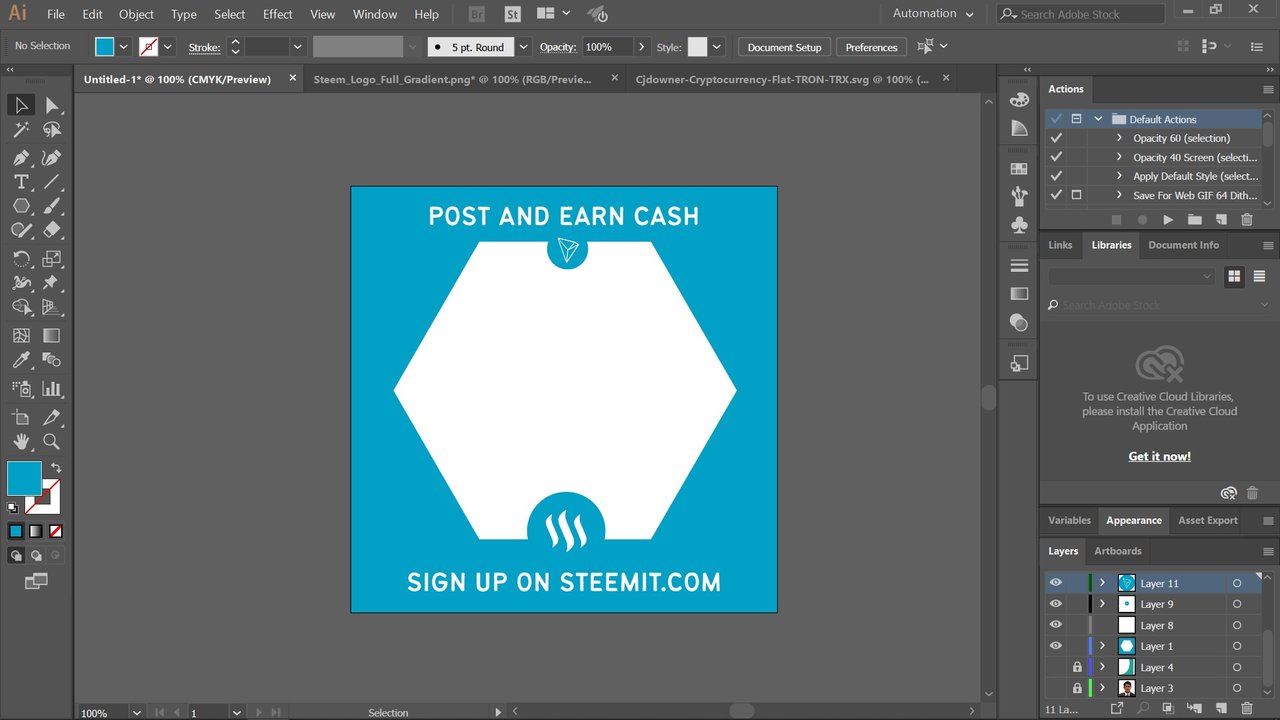The height and width of the screenshot is (720, 1280).
Task: Click the large blue fill swatch in toolbar
Action: (25, 478)
